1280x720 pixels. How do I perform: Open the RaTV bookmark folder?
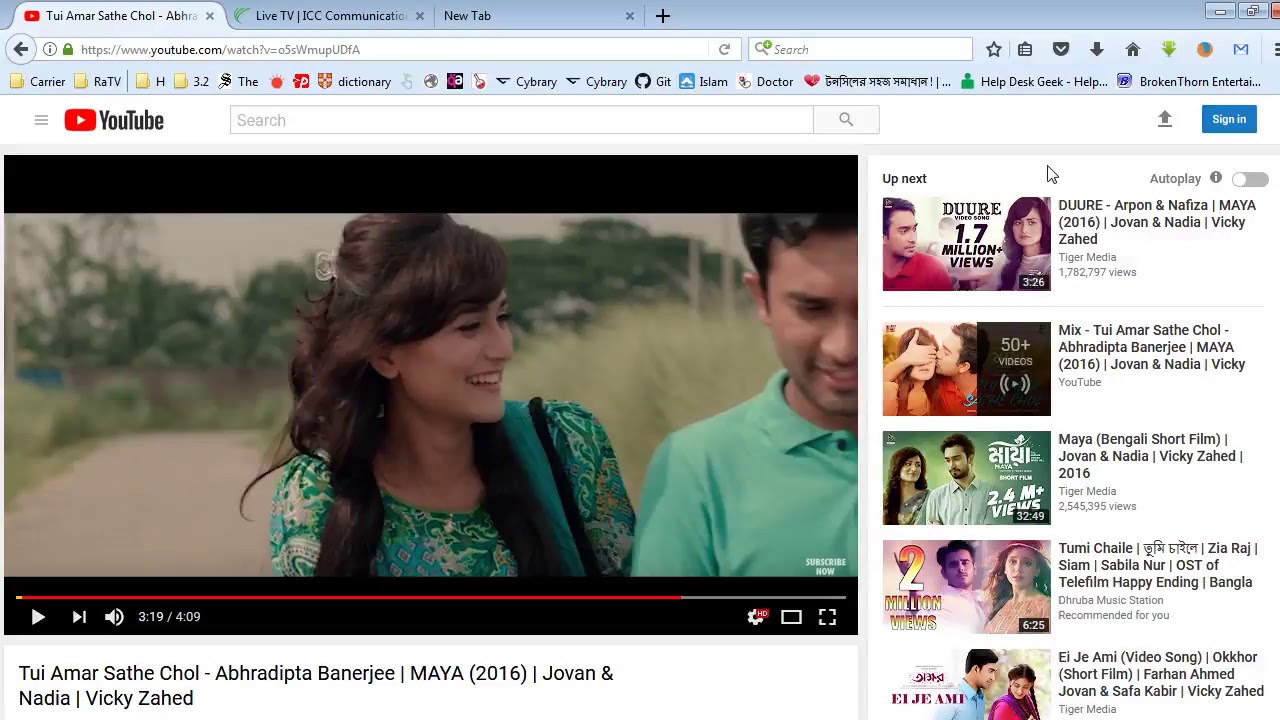click(x=97, y=82)
